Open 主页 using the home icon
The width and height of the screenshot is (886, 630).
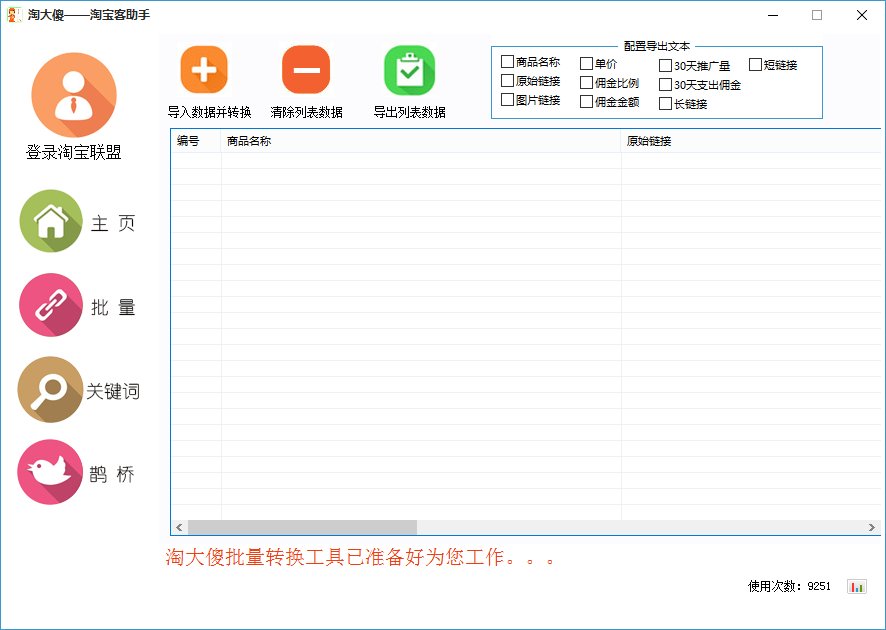[x=49, y=221]
